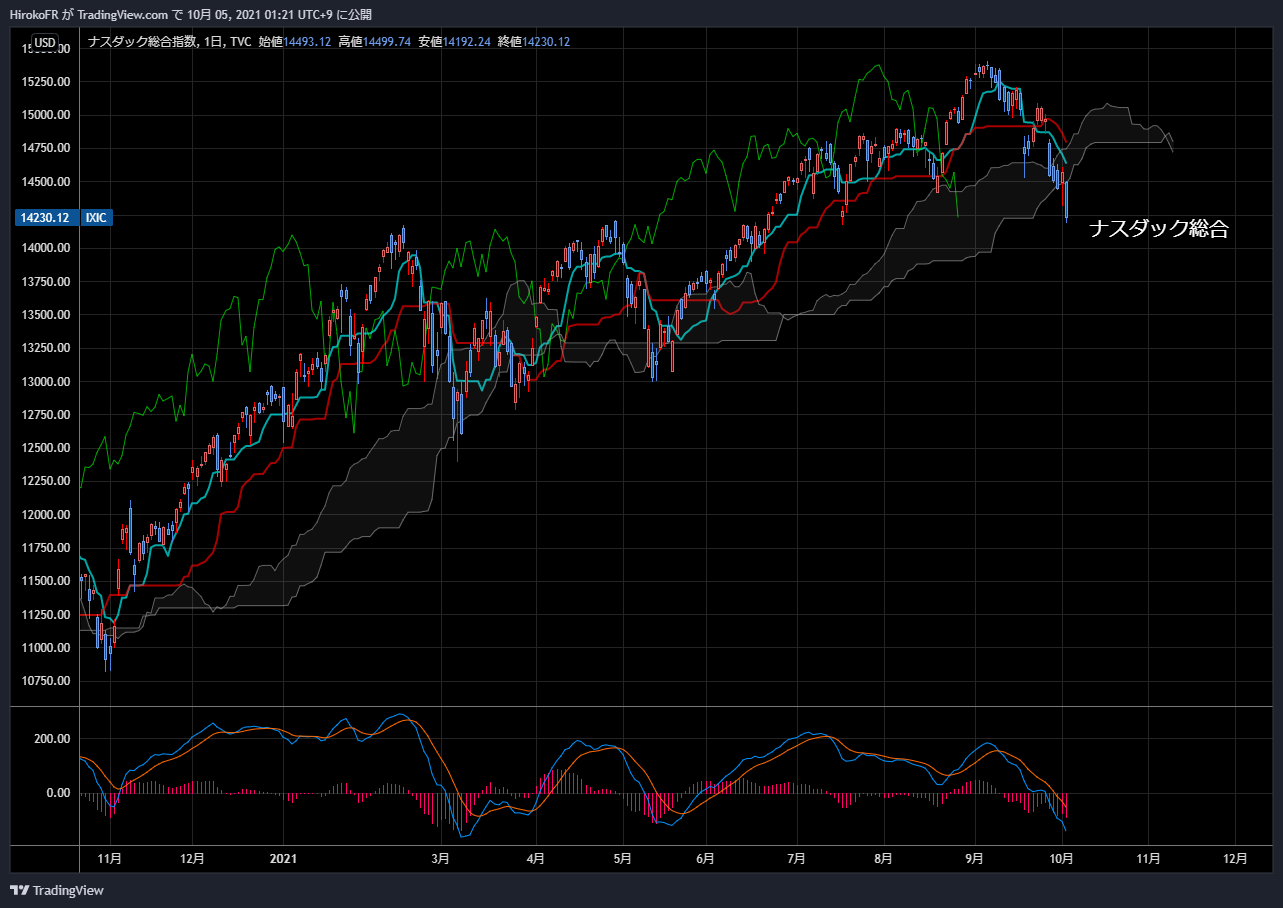
Task: Click the ナスダック総合 annotation text
Action: pos(1158,229)
